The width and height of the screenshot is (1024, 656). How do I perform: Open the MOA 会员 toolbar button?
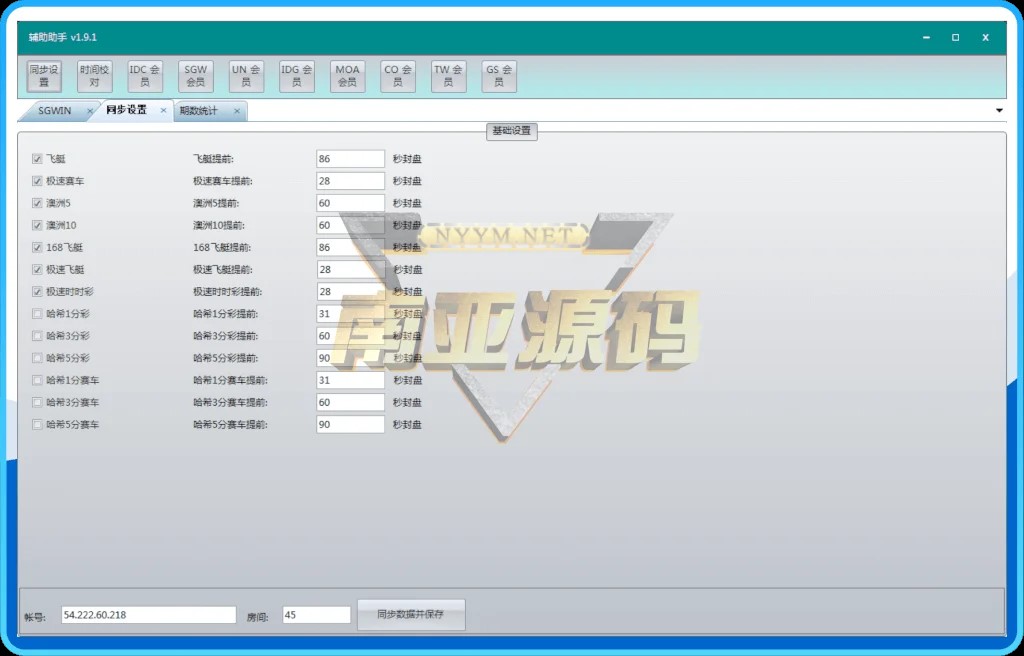pyautogui.click(x=347, y=76)
